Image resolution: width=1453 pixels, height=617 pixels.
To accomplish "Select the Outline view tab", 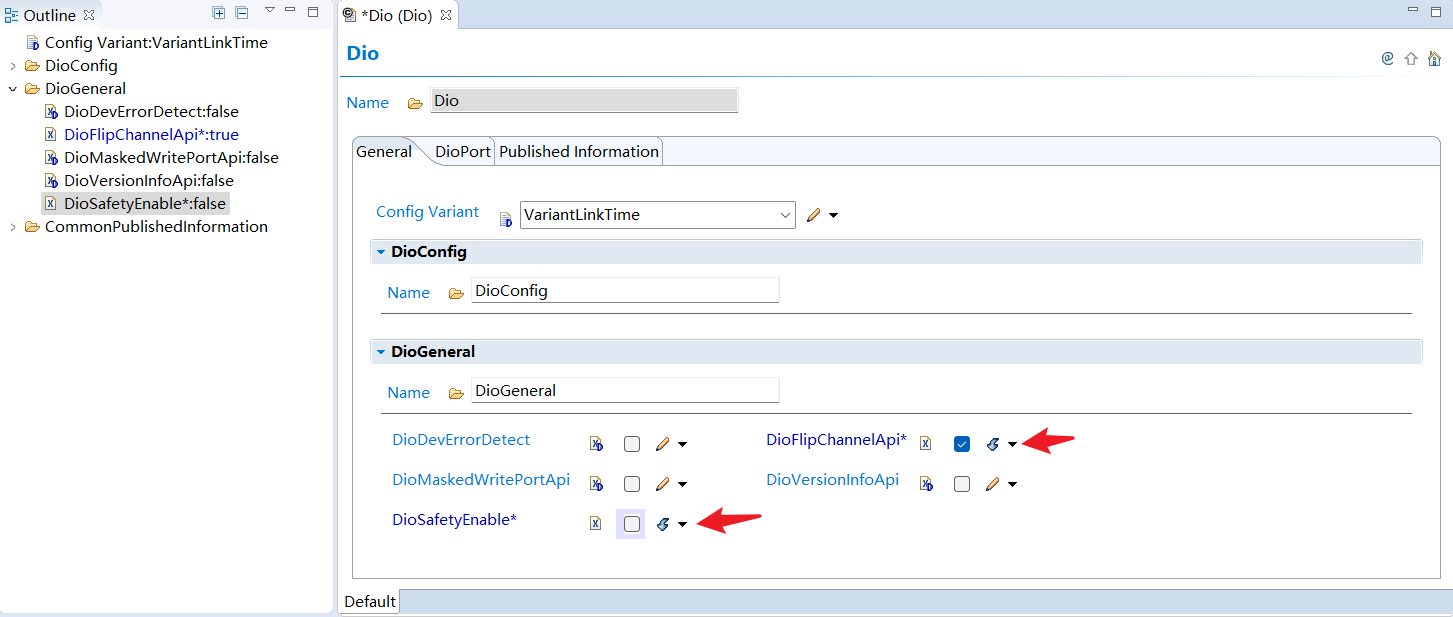I will click(x=50, y=15).
